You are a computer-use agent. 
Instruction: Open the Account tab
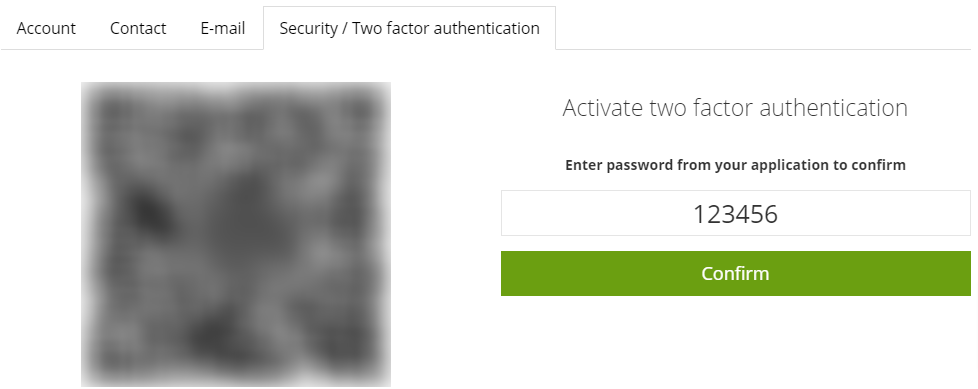[x=46, y=28]
